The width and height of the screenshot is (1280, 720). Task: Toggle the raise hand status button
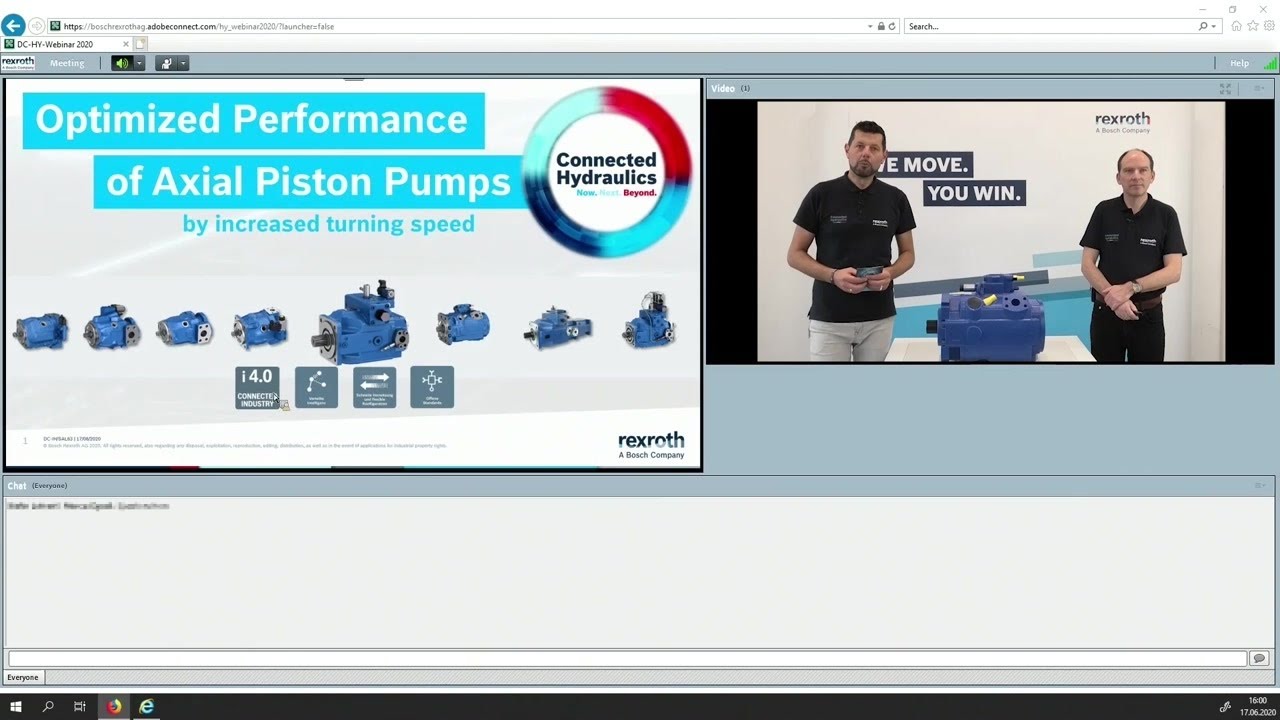(x=166, y=63)
